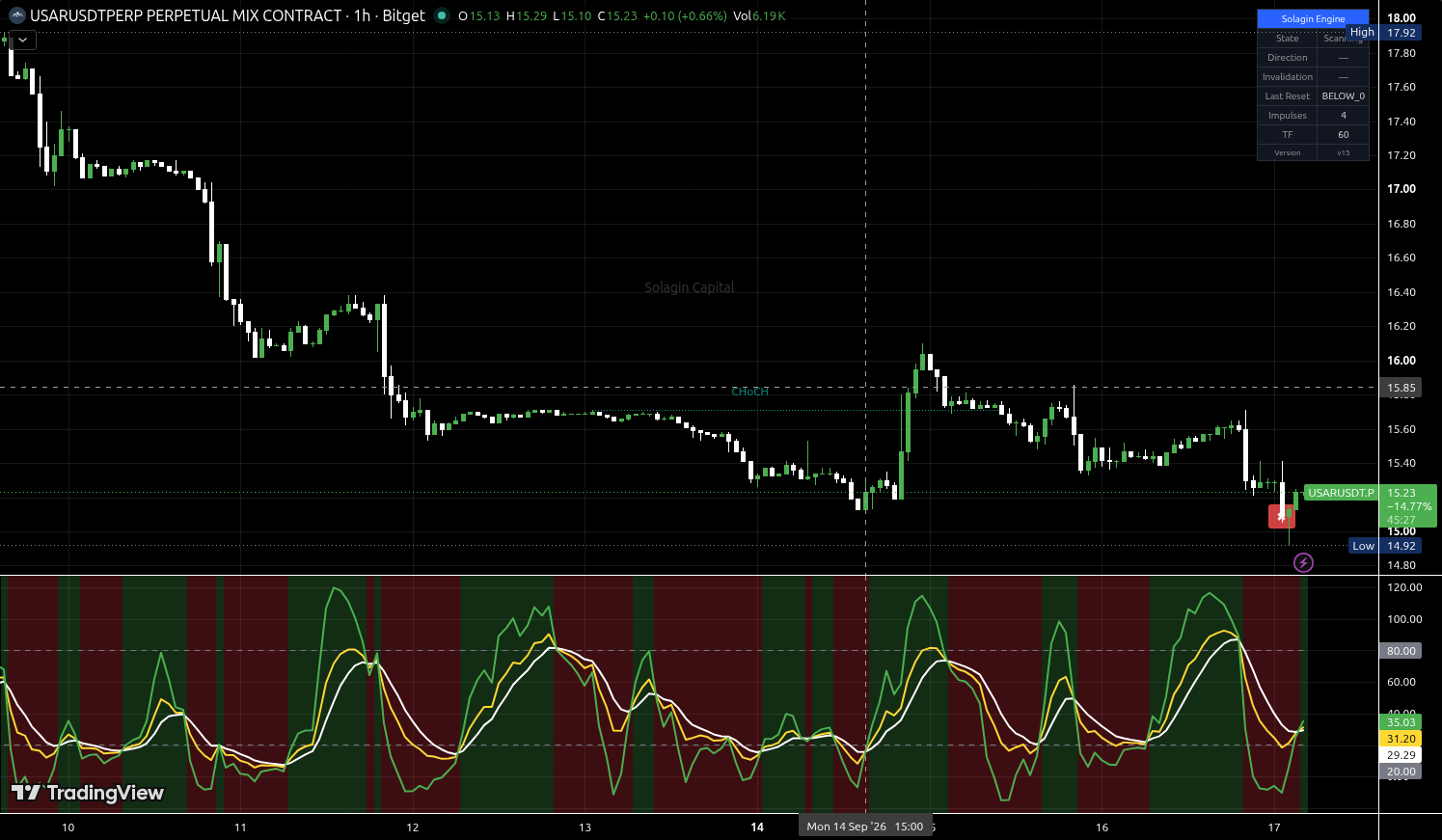
Task: Click the Low 14.92 price label
Action: [x=1383, y=546]
